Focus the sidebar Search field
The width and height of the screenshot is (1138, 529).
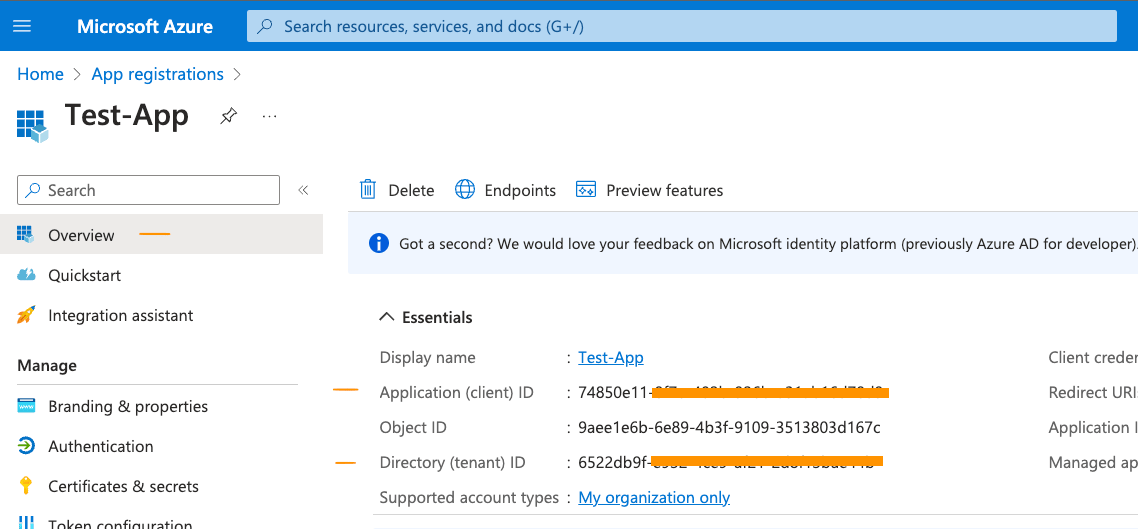tap(148, 190)
